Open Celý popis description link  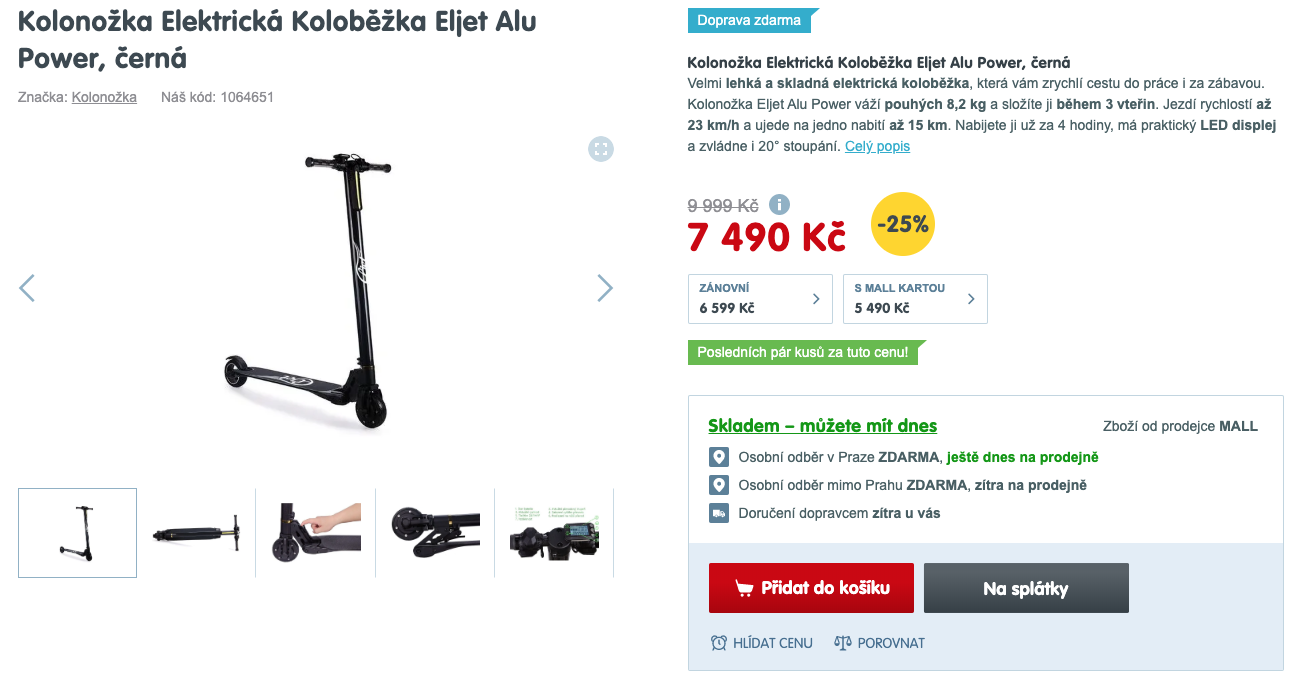point(877,146)
